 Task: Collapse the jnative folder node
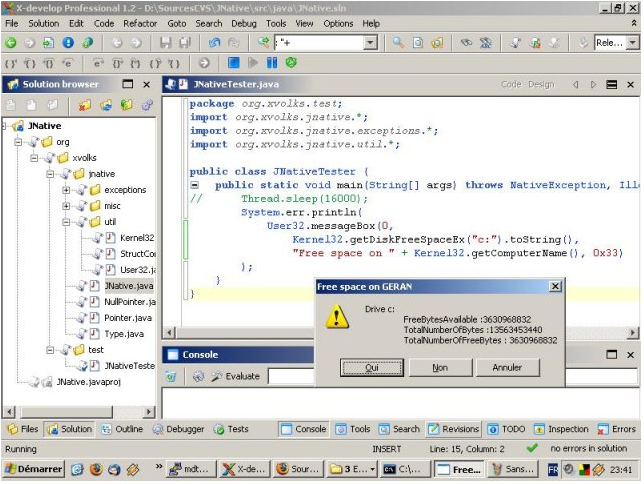(50, 174)
